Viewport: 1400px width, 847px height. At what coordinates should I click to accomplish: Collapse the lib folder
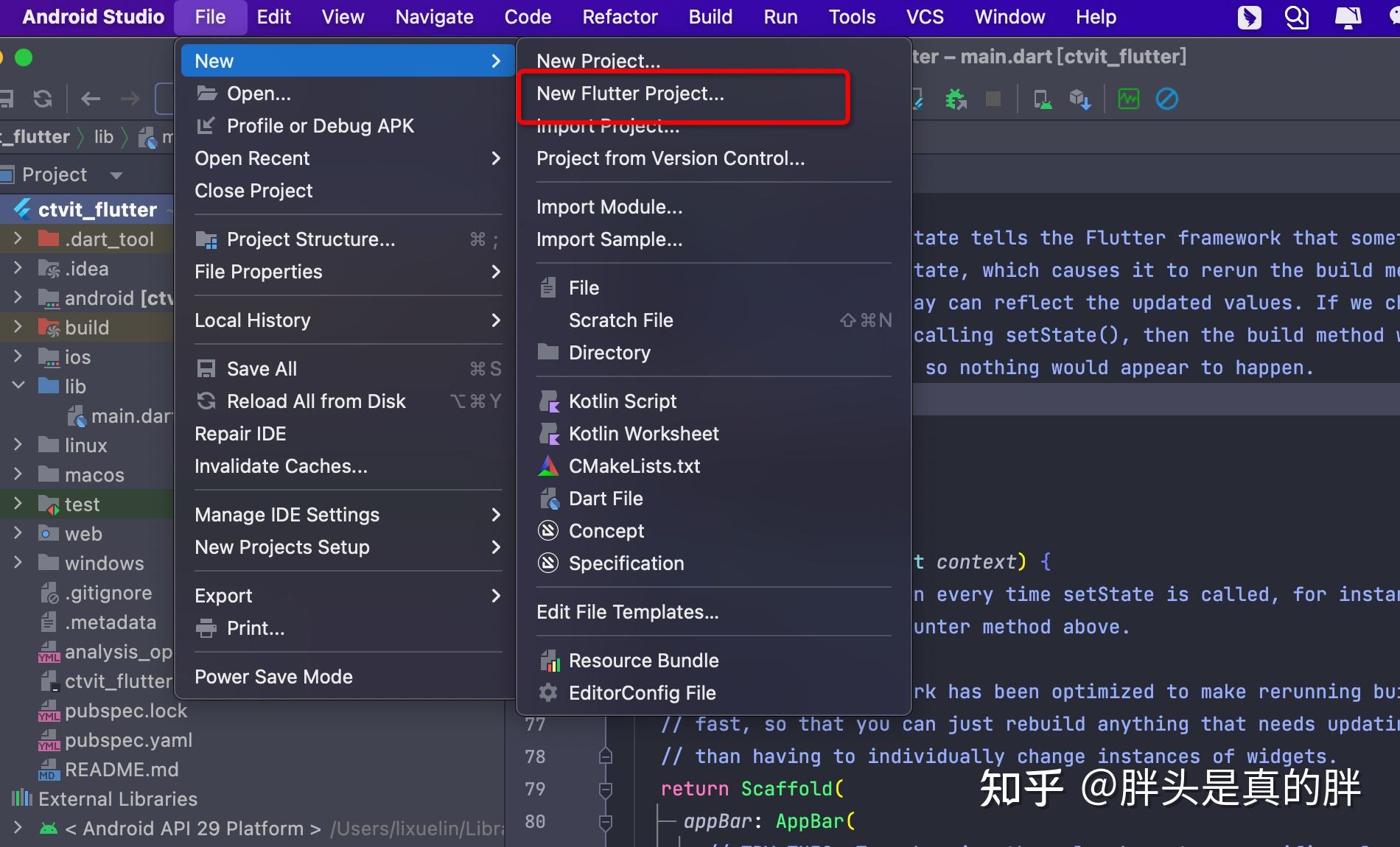(18, 386)
